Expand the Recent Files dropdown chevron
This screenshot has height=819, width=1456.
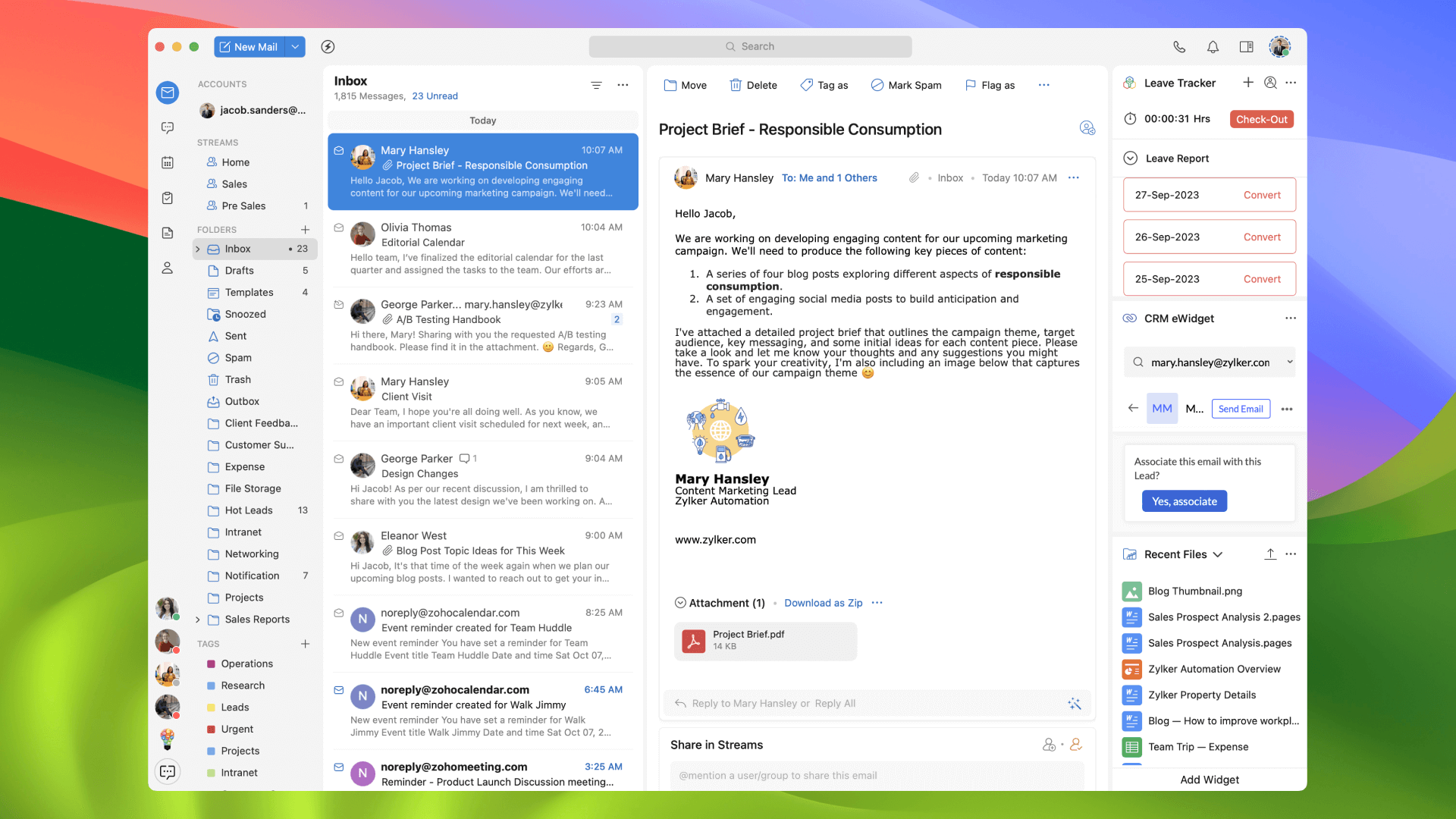coord(1218,554)
